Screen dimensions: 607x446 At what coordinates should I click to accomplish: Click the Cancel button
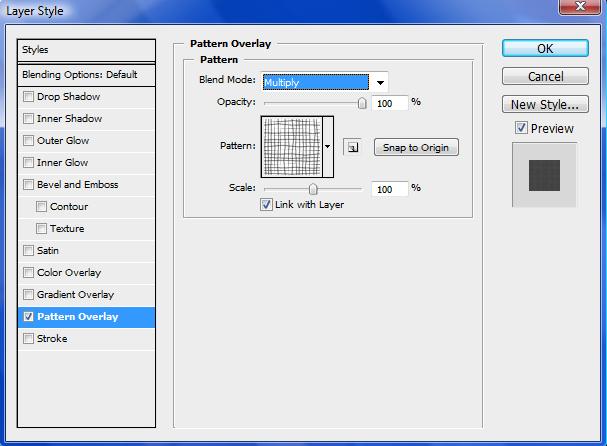(545, 77)
